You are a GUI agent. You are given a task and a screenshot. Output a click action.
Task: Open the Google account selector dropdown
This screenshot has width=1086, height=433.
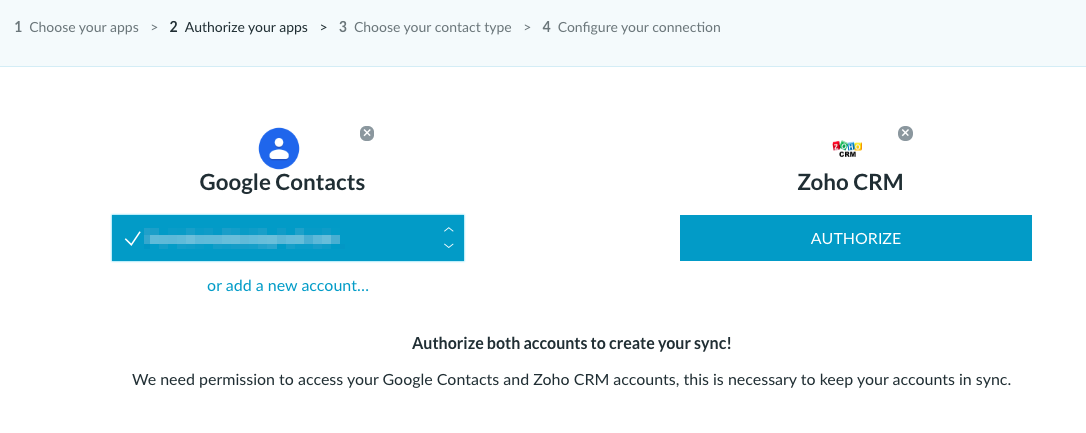(287, 238)
